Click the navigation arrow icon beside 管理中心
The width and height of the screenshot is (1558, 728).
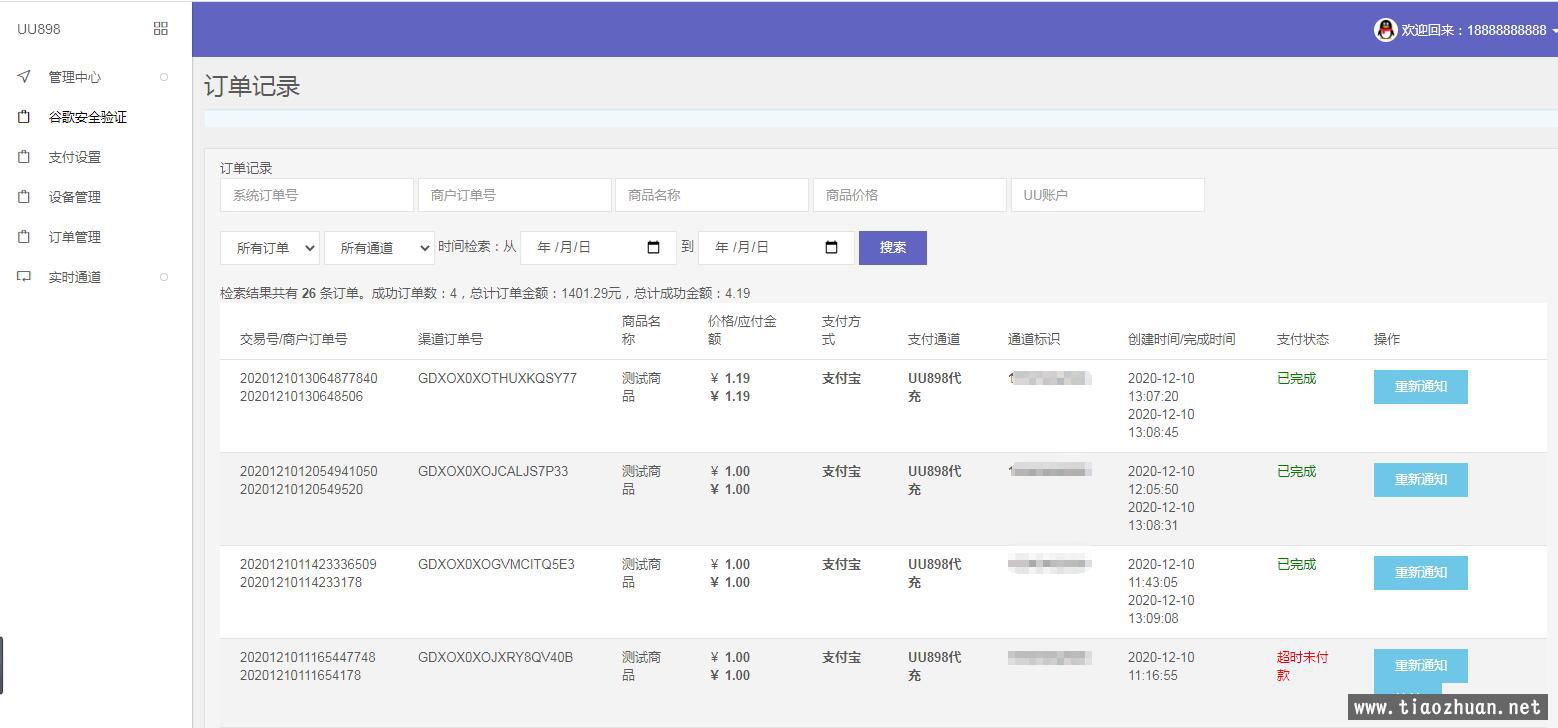[x=25, y=77]
